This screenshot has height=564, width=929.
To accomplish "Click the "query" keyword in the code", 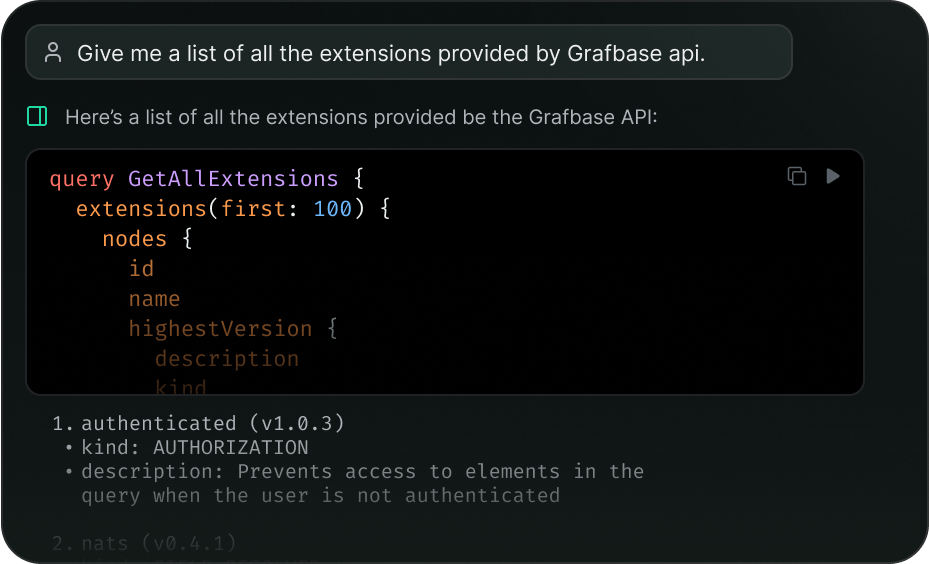I will point(81,179).
